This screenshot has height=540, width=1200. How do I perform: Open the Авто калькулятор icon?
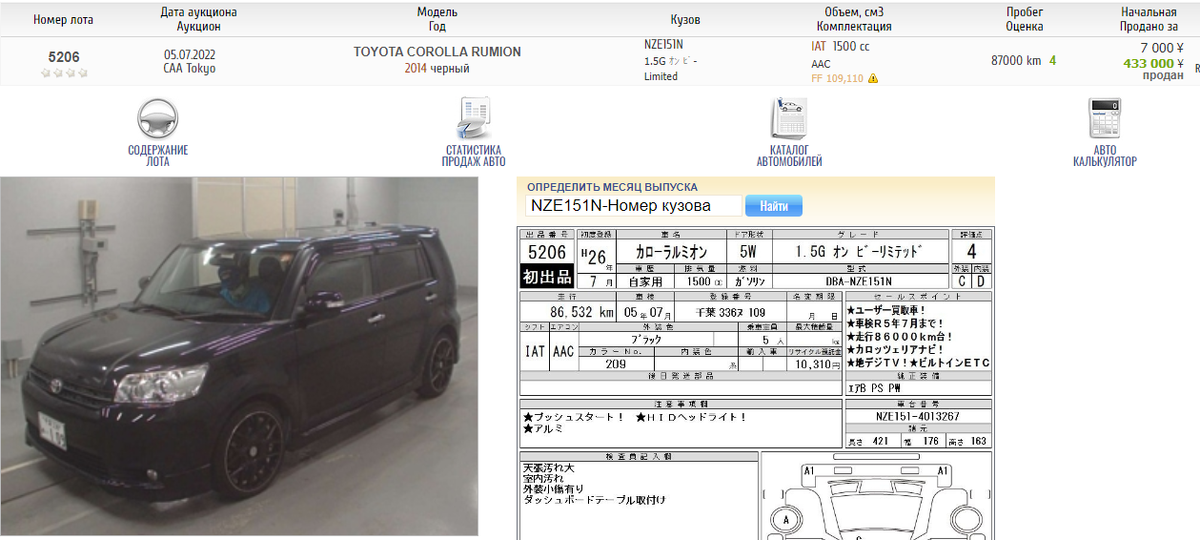(1104, 119)
